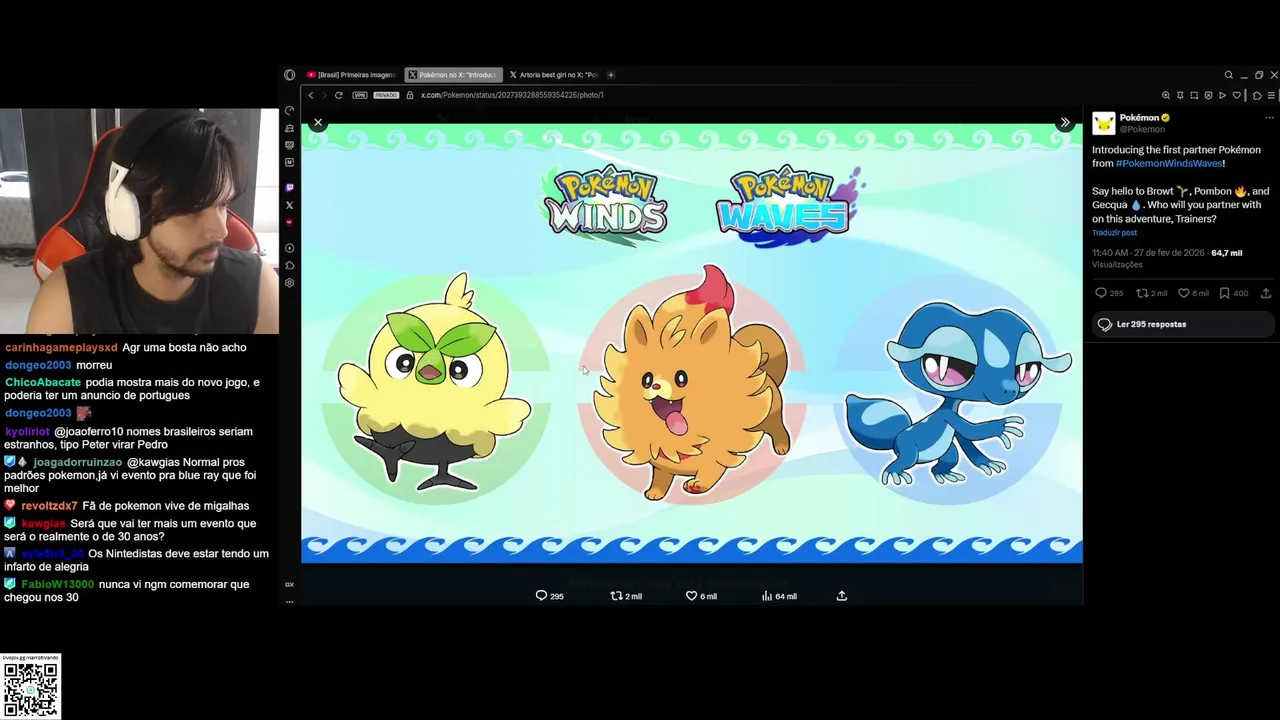Bookmark the post showing 400 saves
Image resolution: width=1280 pixels, height=720 pixels.
pos(1224,293)
